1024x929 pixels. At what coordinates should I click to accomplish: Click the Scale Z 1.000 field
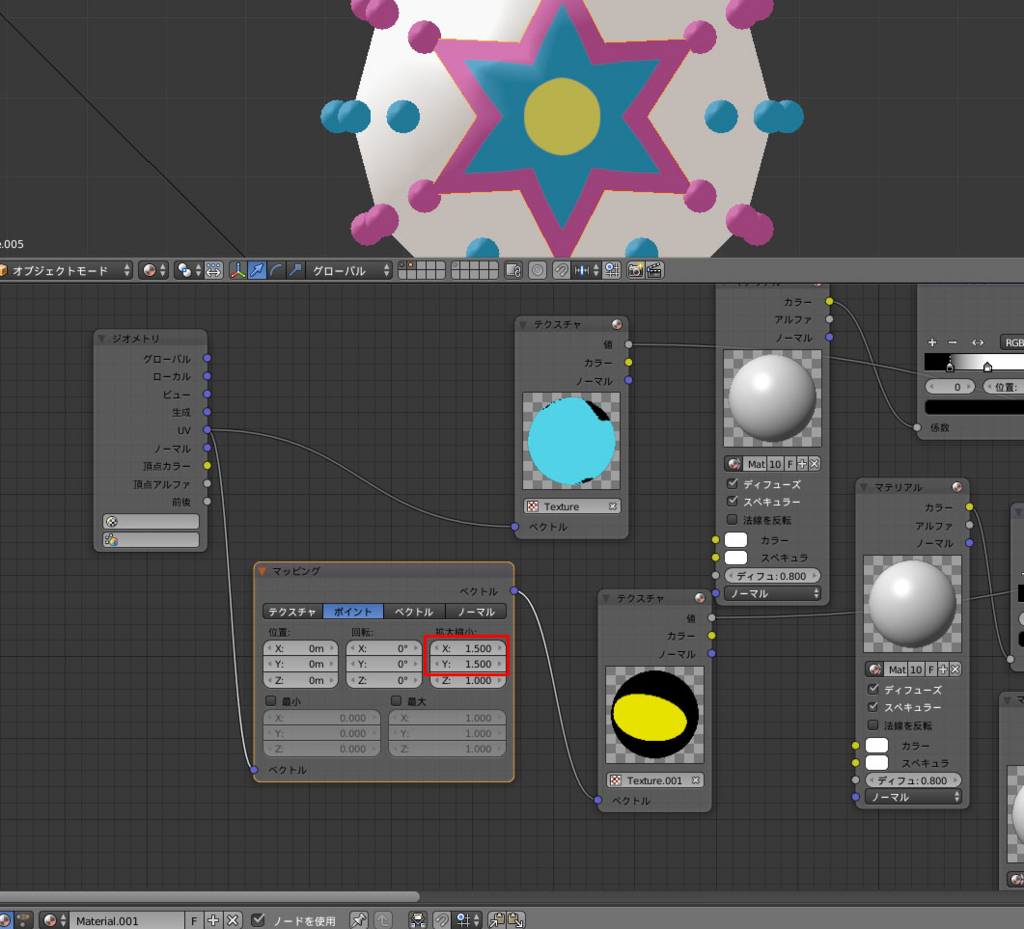click(x=468, y=680)
